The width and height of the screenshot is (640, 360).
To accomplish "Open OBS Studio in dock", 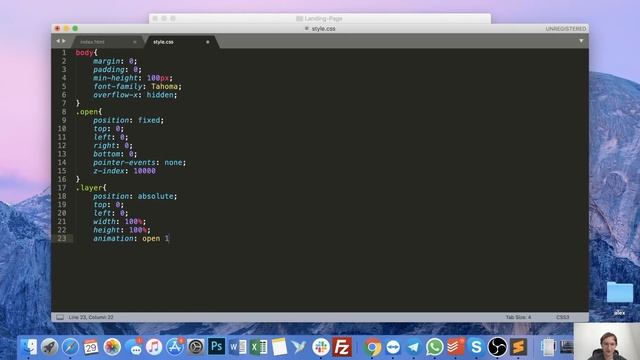I will (x=497, y=347).
